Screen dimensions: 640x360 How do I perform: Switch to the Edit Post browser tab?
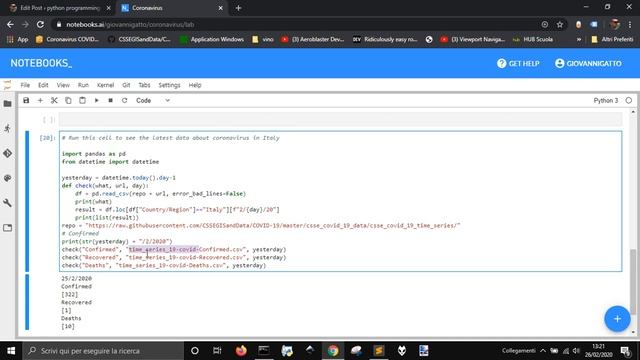(x=60, y=8)
